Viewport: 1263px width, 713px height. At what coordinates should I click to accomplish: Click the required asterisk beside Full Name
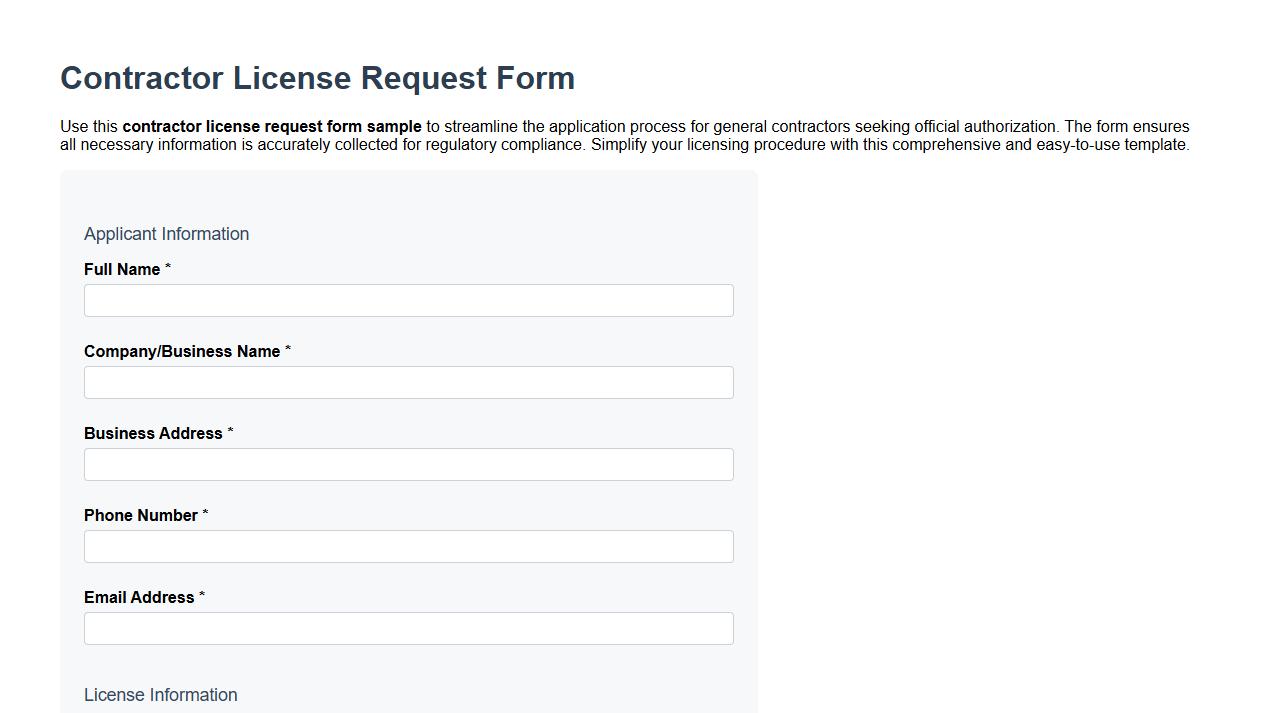pyautogui.click(x=167, y=266)
